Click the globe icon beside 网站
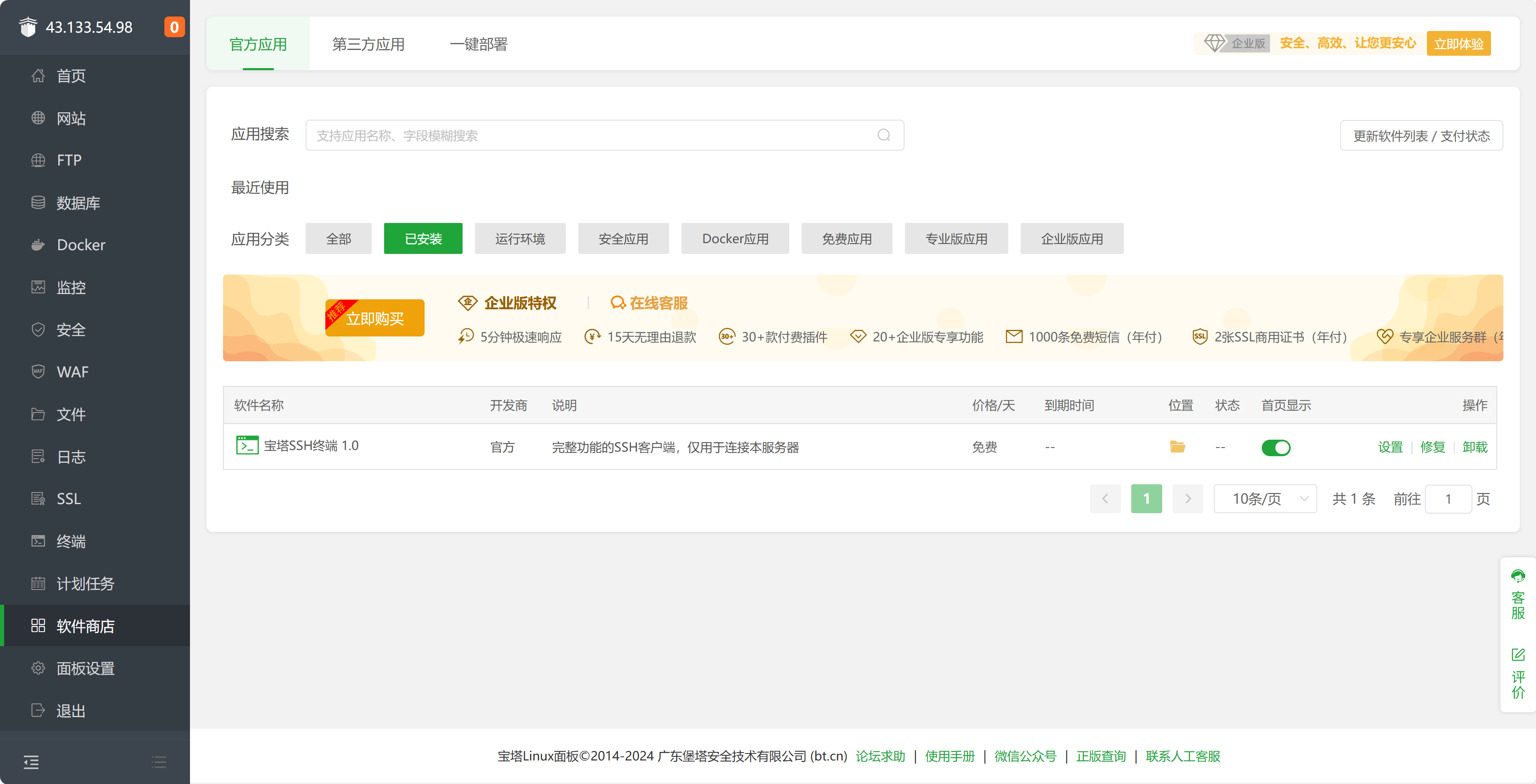1536x784 pixels. pos(38,118)
